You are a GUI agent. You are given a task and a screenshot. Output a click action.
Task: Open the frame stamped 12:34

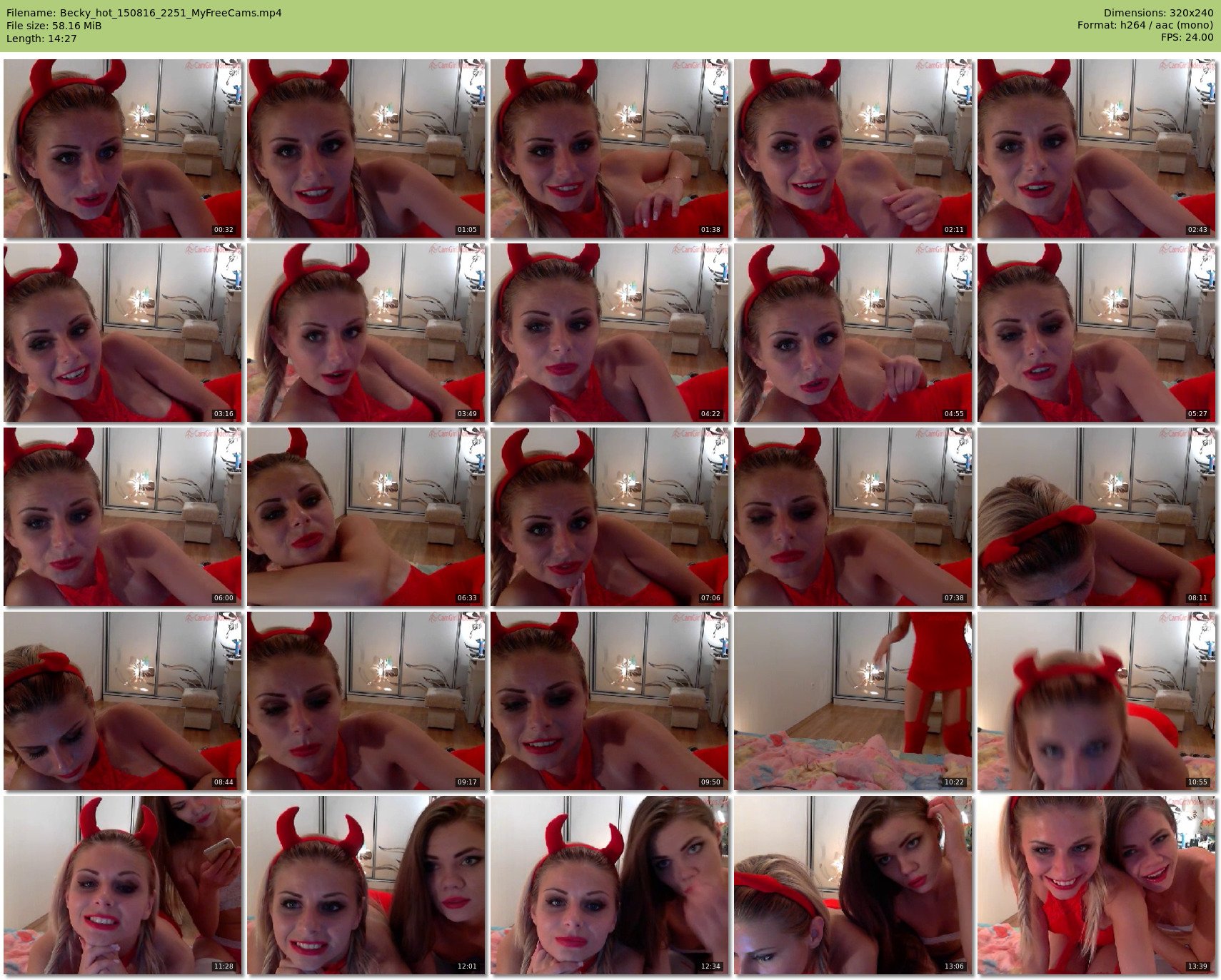[609, 885]
